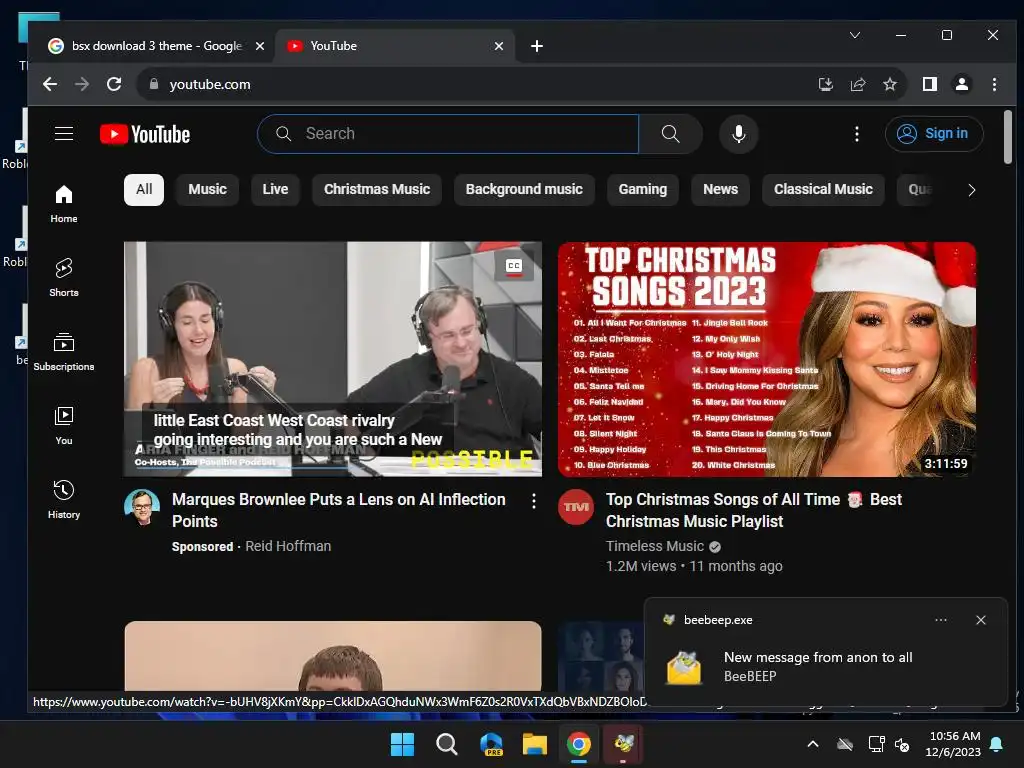Switch to bsx download 3 theme Google tab

[157, 46]
